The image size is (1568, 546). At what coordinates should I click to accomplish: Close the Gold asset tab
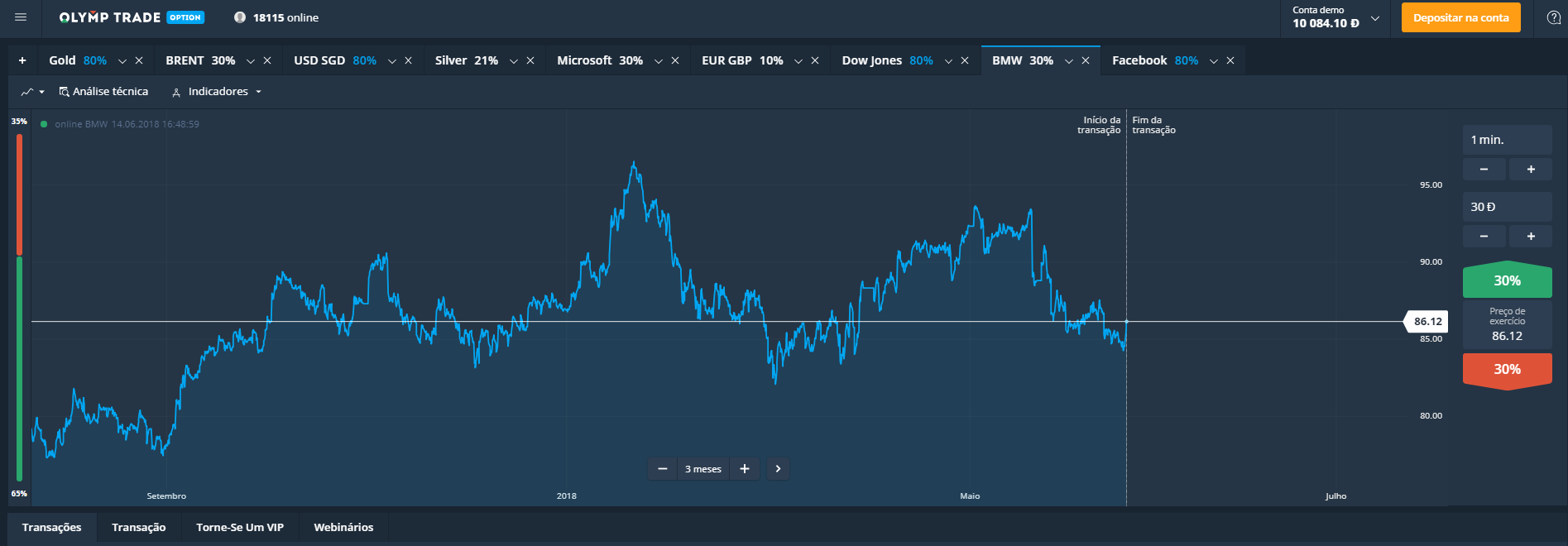tap(139, 60)
